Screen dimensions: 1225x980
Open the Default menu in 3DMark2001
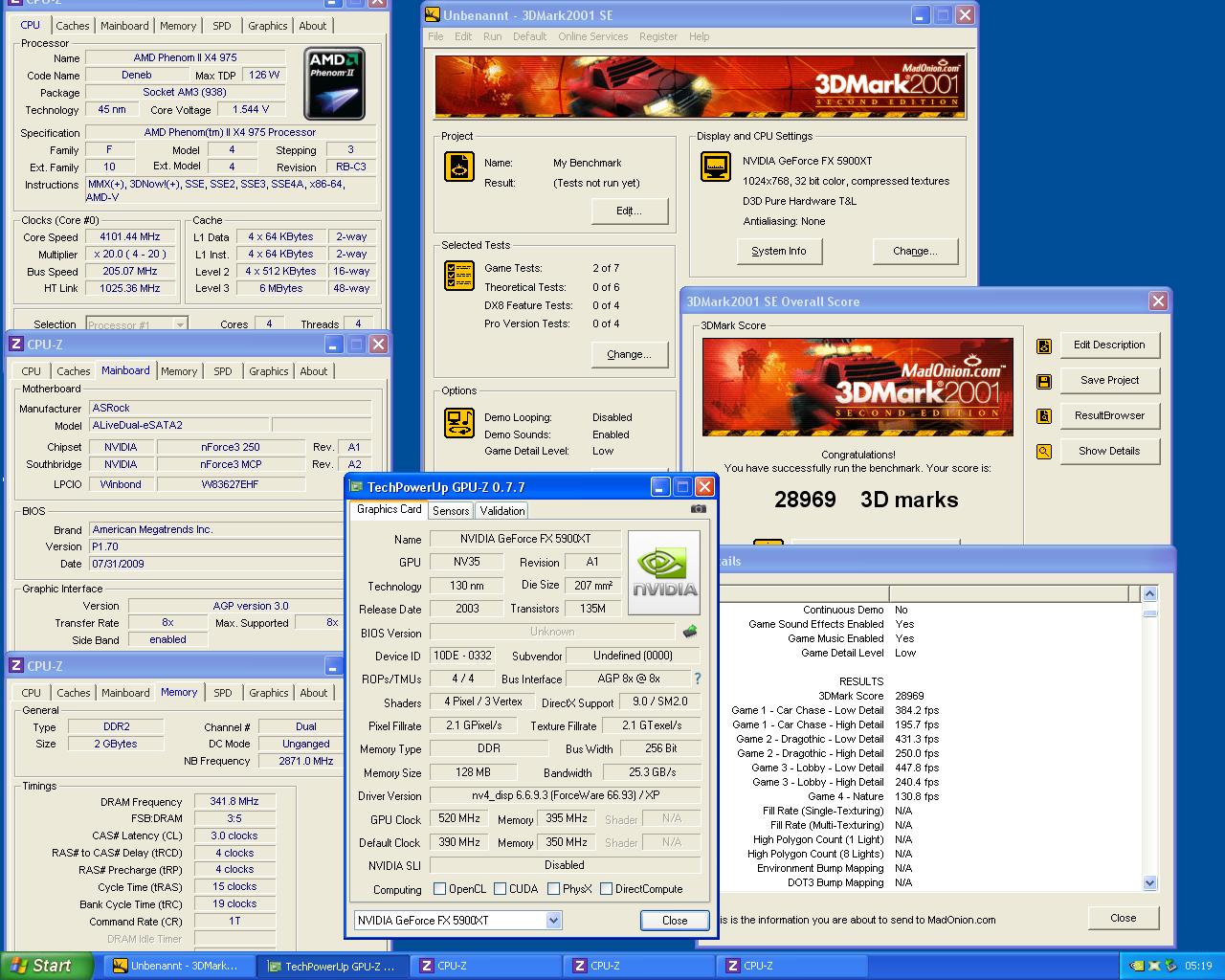click(x=529, y=36)
